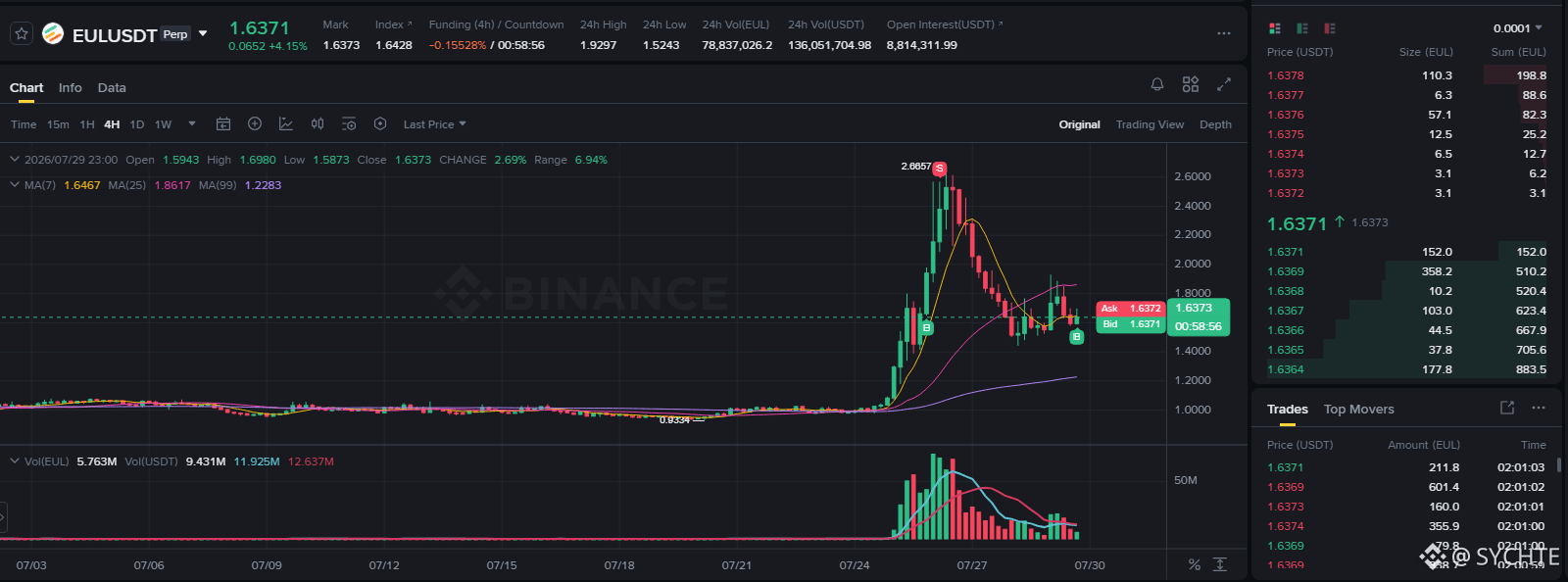This screenshot has width=1568, height=582.
Task: Open the chart display settings icon
Action: (x=349, y=123)
